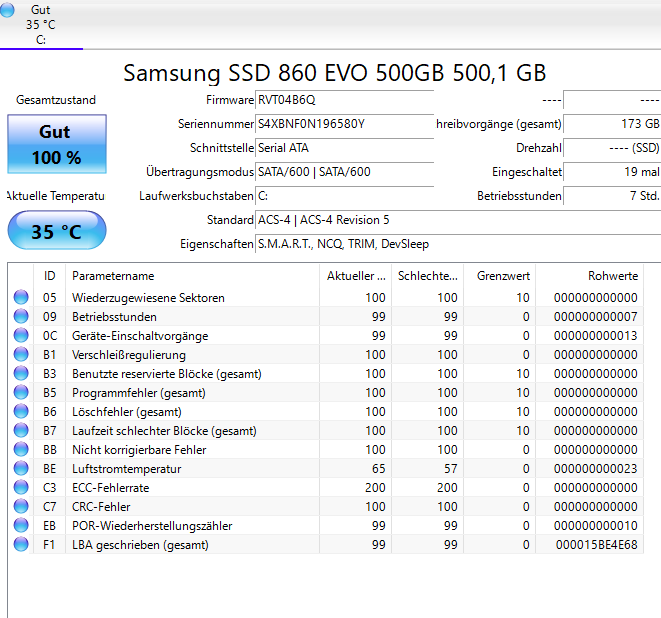Image resolution: width=661 pixels, height=618 pixels.
Task: Click the Gesamtzustand label
Action: (x=56, y=100)
